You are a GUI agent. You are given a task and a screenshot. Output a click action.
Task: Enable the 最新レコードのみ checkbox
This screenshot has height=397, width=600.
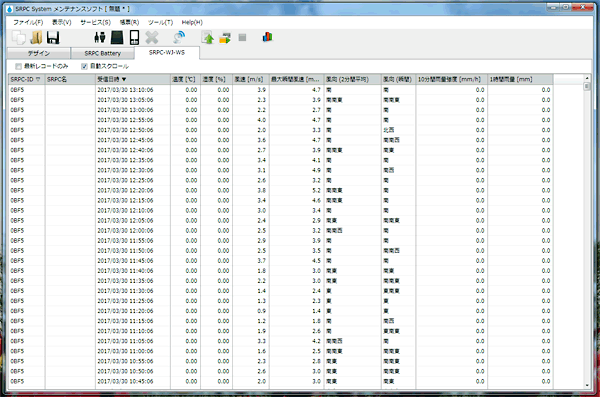click(x=18, y=67)
